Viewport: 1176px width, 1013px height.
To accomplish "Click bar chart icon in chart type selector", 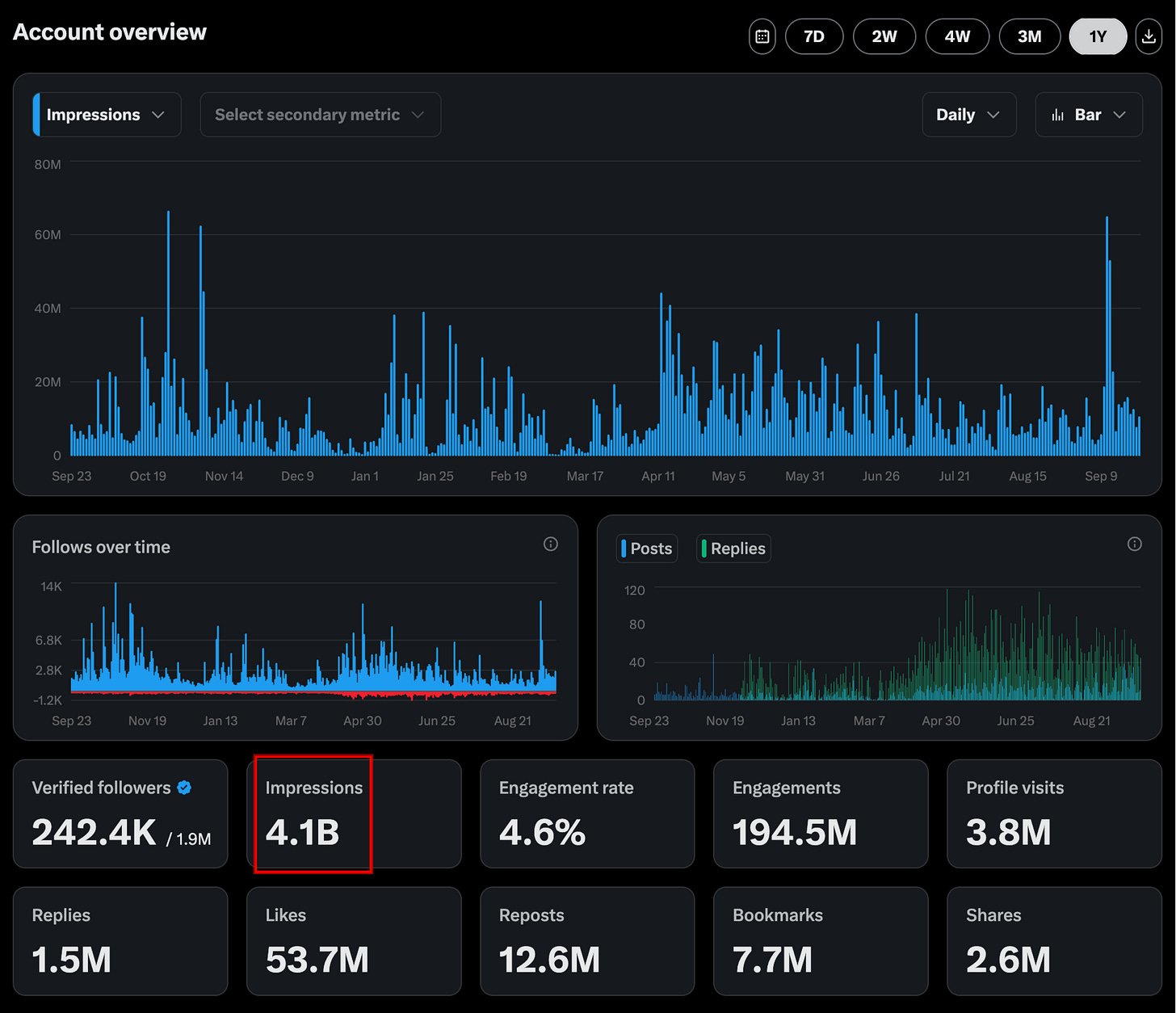I will pyautogui.click(x=1057, y=115).
